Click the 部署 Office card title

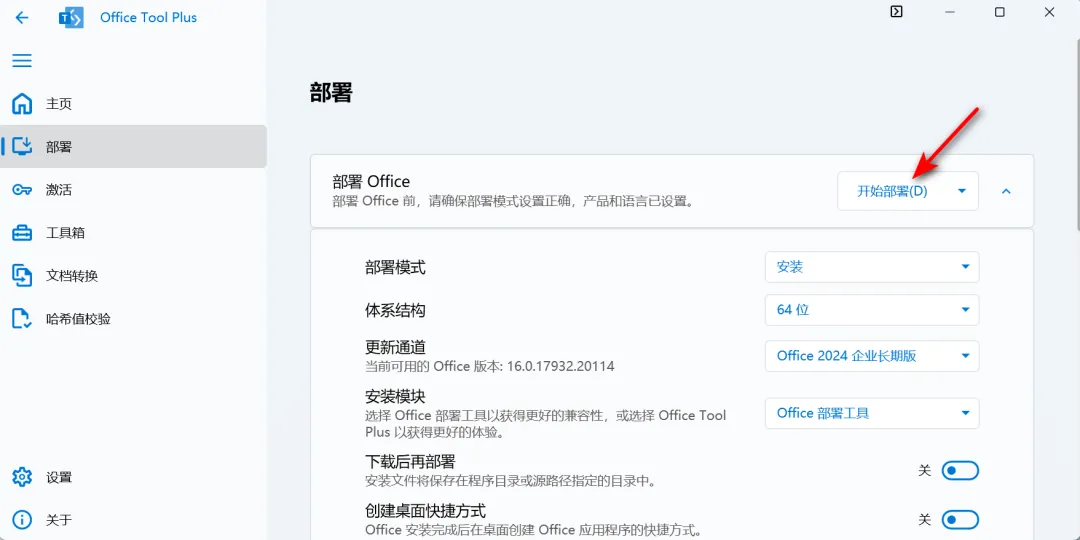click(371, 181)
